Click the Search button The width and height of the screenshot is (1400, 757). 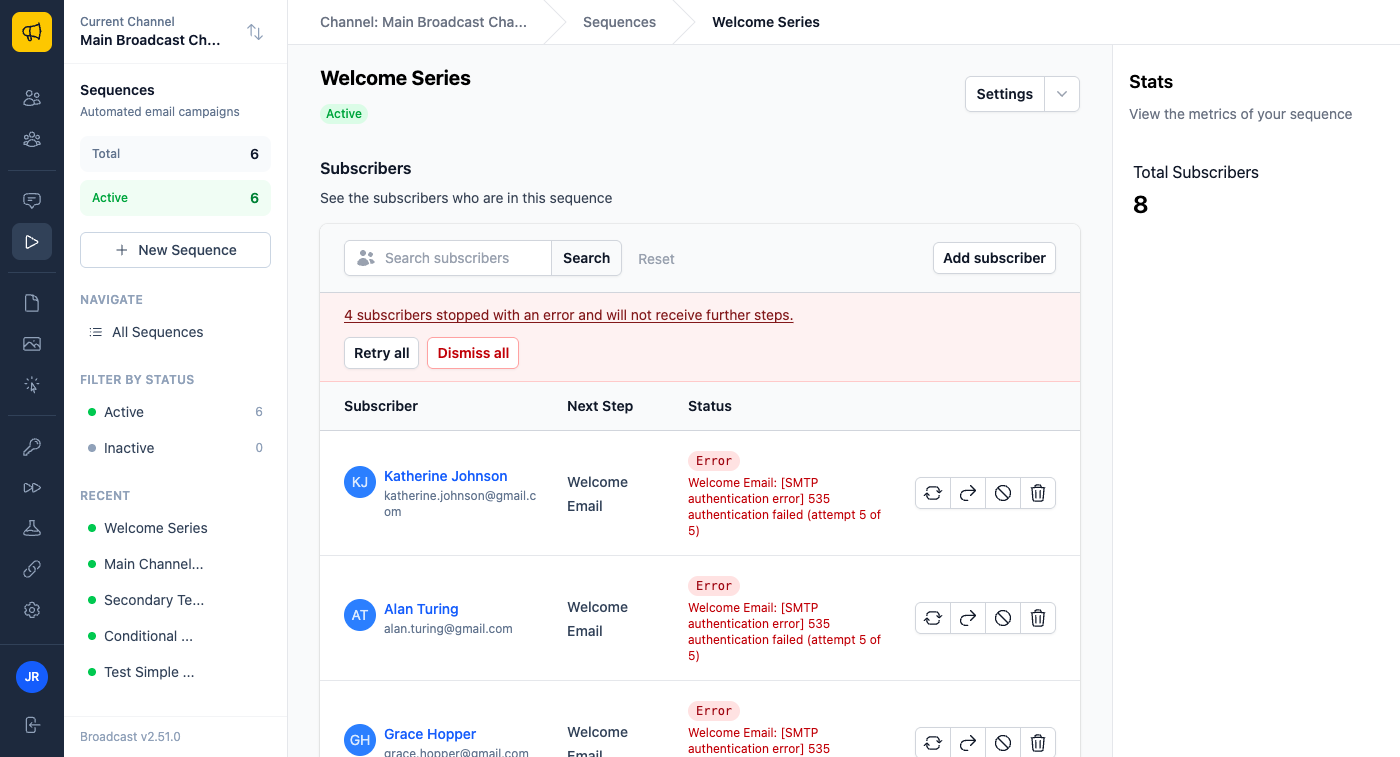586,258
